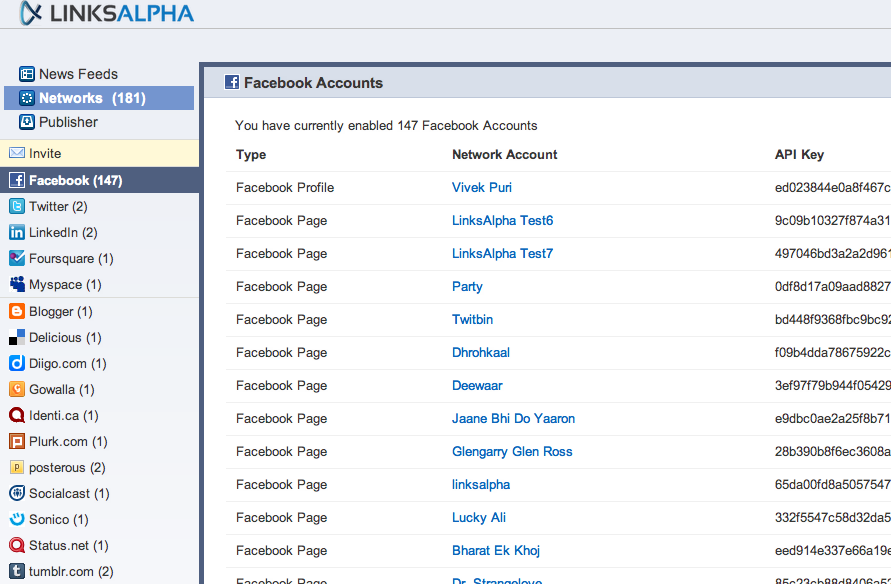Open posterous (2) network
Viewport: 891px width, 584px height.
pyautogui.click(x=67, y=468)
